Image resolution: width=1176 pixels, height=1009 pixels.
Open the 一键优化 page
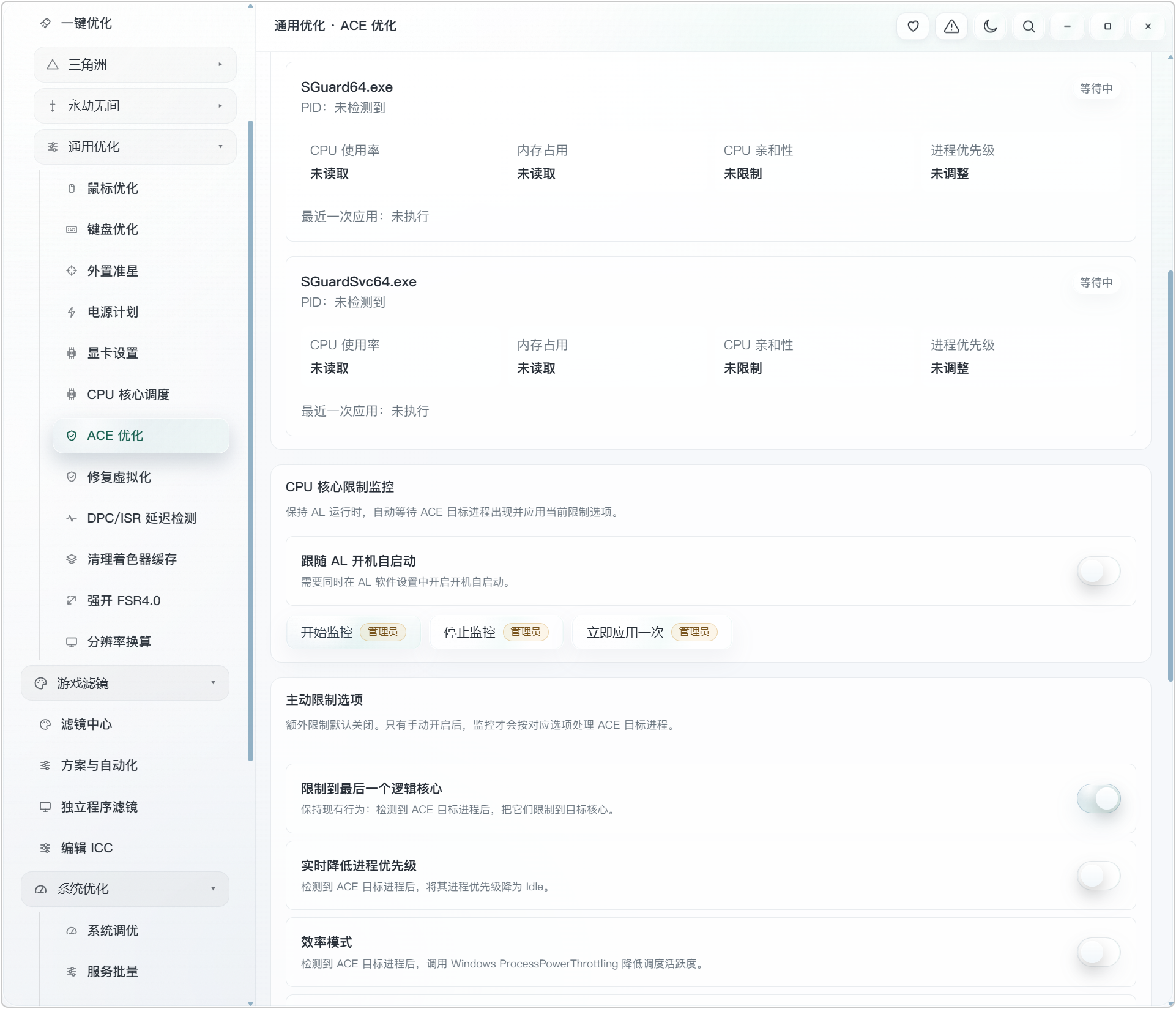pyautogui.click(x=86, y=23)
